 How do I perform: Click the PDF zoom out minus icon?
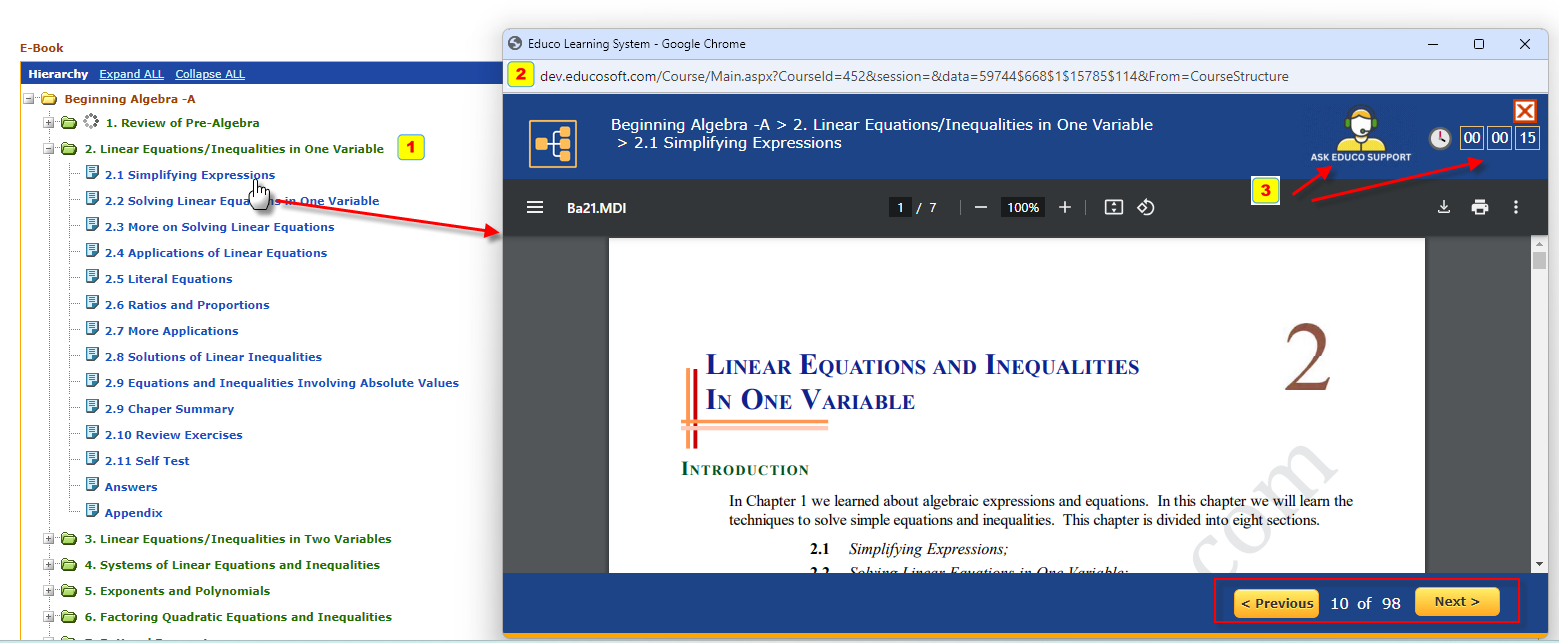tap(981, 207)
